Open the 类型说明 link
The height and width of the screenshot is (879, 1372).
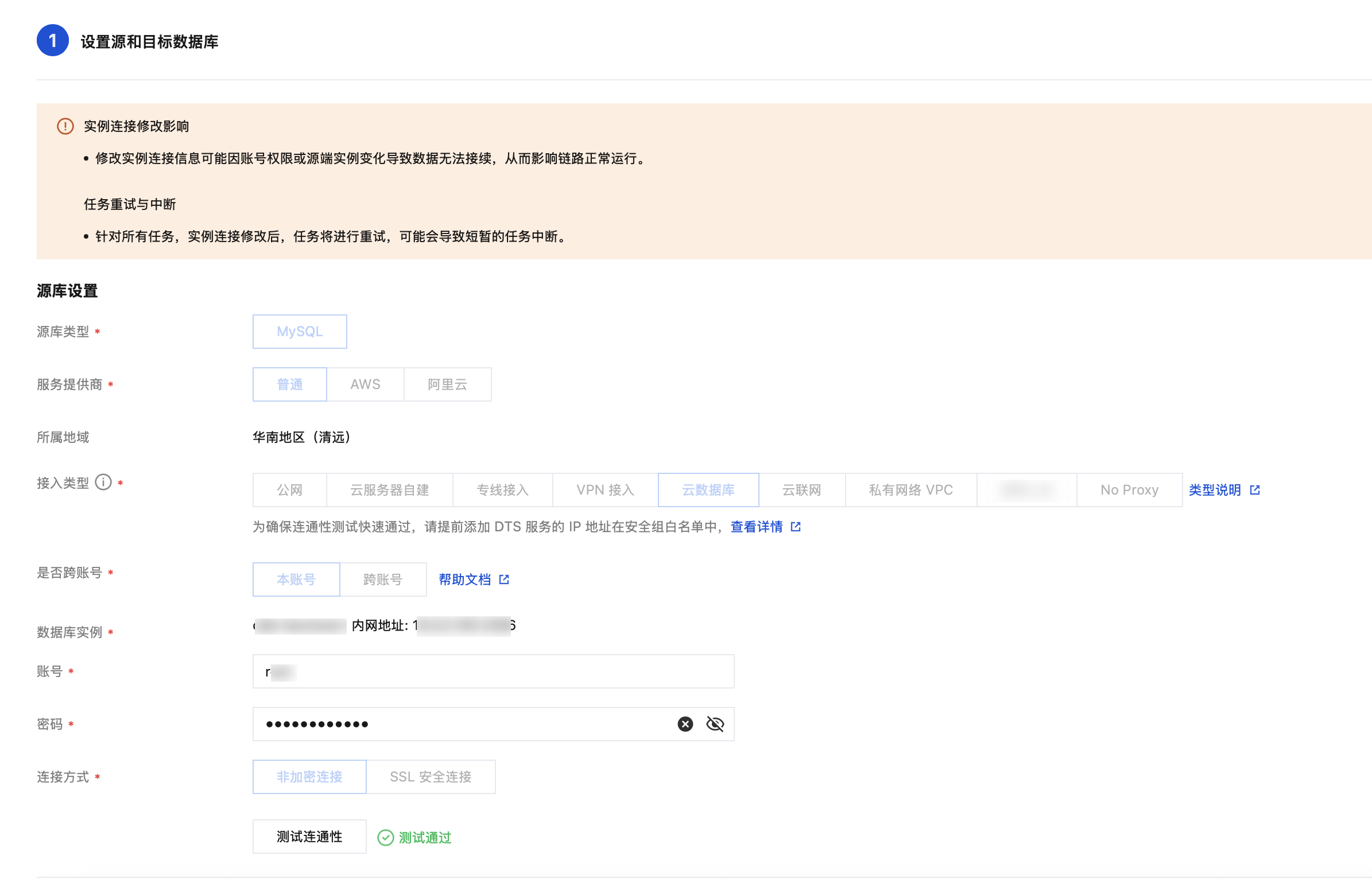click(x=1215, y=490)
